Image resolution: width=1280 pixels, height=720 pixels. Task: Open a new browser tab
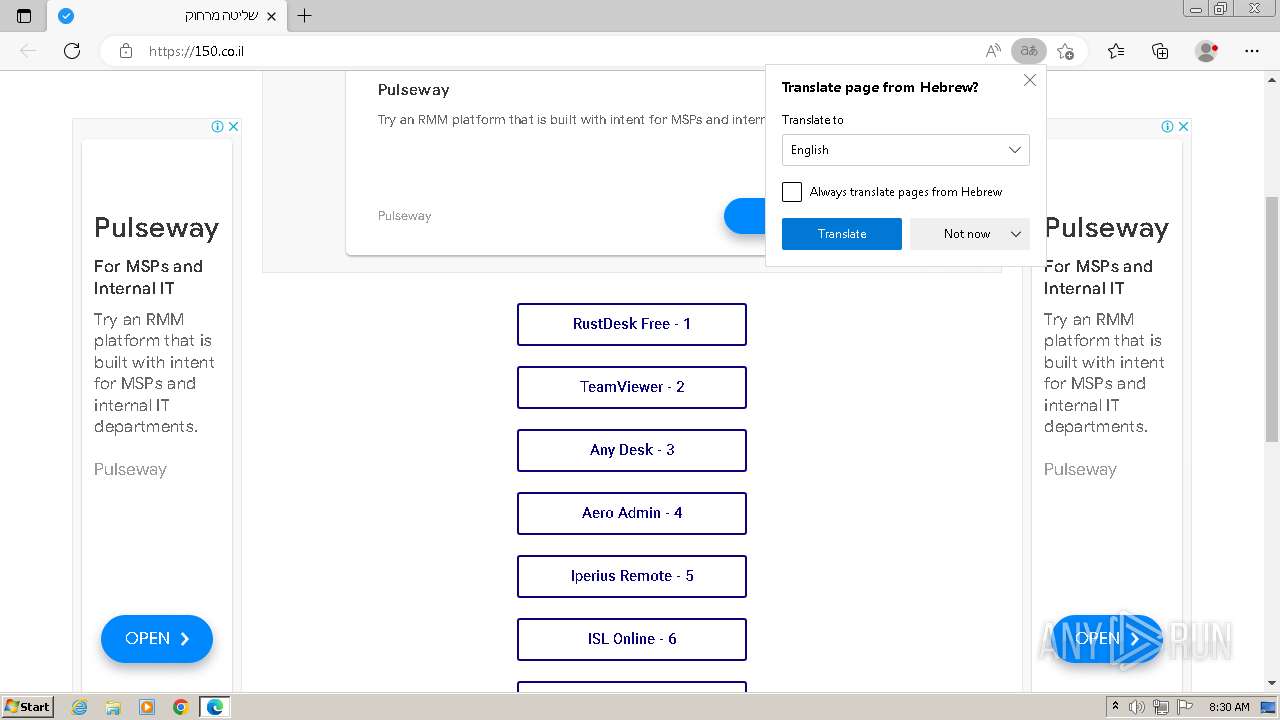(x=305, y=16)
